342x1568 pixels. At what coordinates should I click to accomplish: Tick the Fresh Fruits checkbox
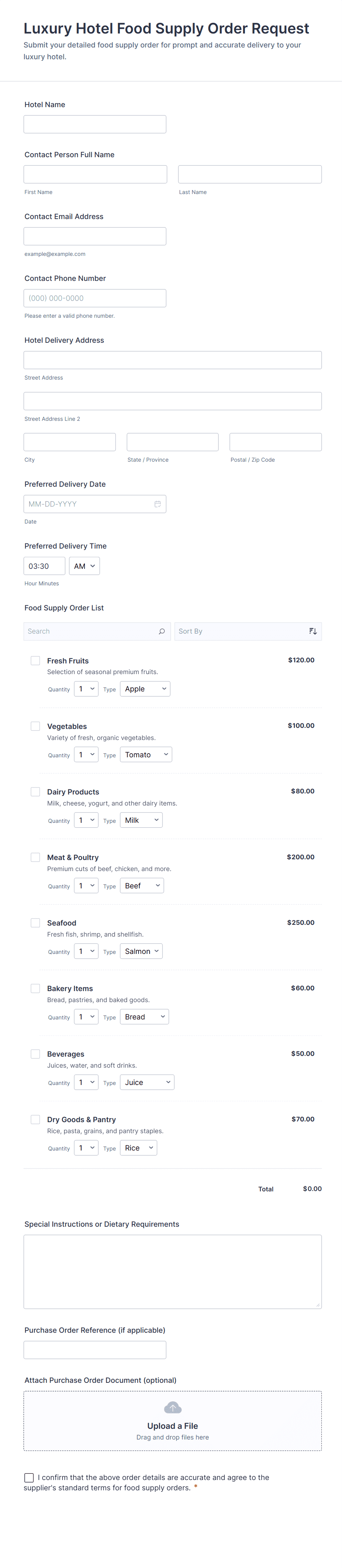coord(35,660)
